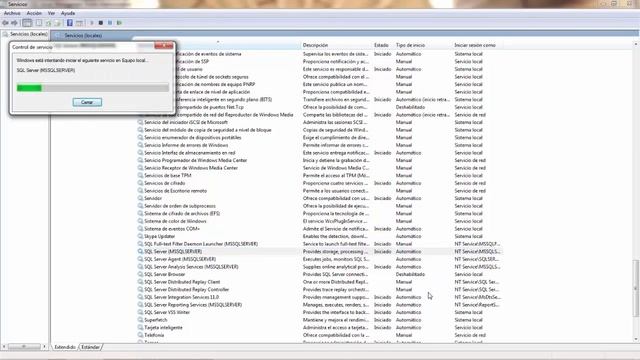Sort by the Iniciar sesión como column header
Screen dimensions: 640x360
475,45
